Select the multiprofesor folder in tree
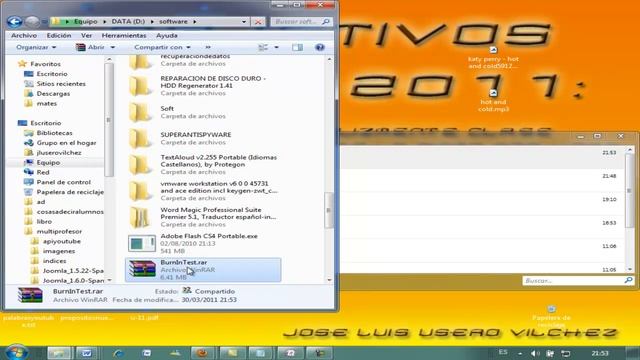The width and height of the screenshot is (640, 360). pyautogui.click(x=59, y=231)
